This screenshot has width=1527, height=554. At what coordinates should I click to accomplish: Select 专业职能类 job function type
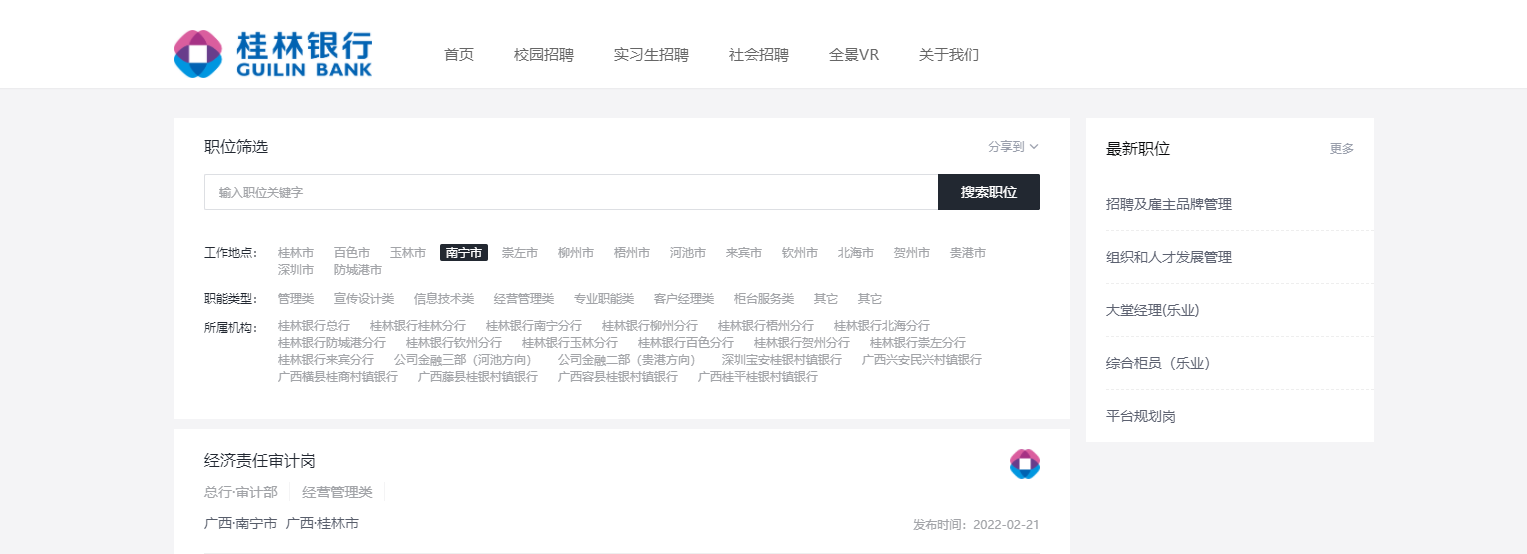pyautogui.click(x=604, y=299)
